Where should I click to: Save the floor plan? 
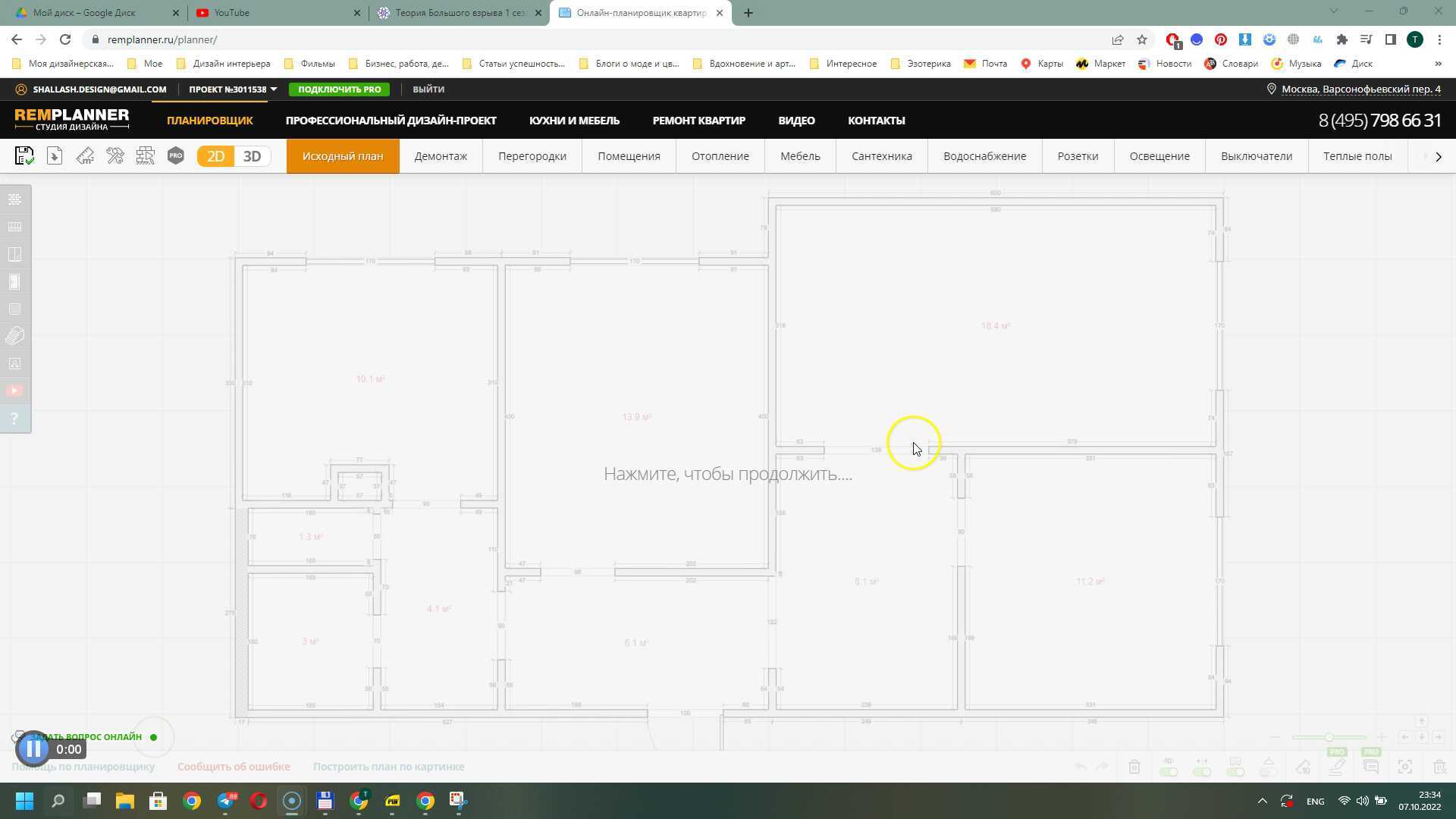24,155
